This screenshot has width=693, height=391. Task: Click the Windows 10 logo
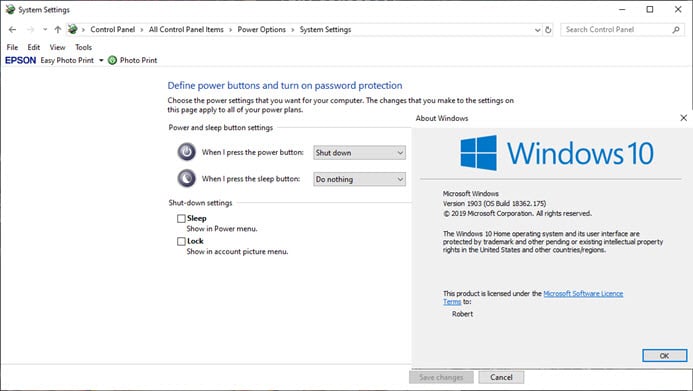point(557,153)
